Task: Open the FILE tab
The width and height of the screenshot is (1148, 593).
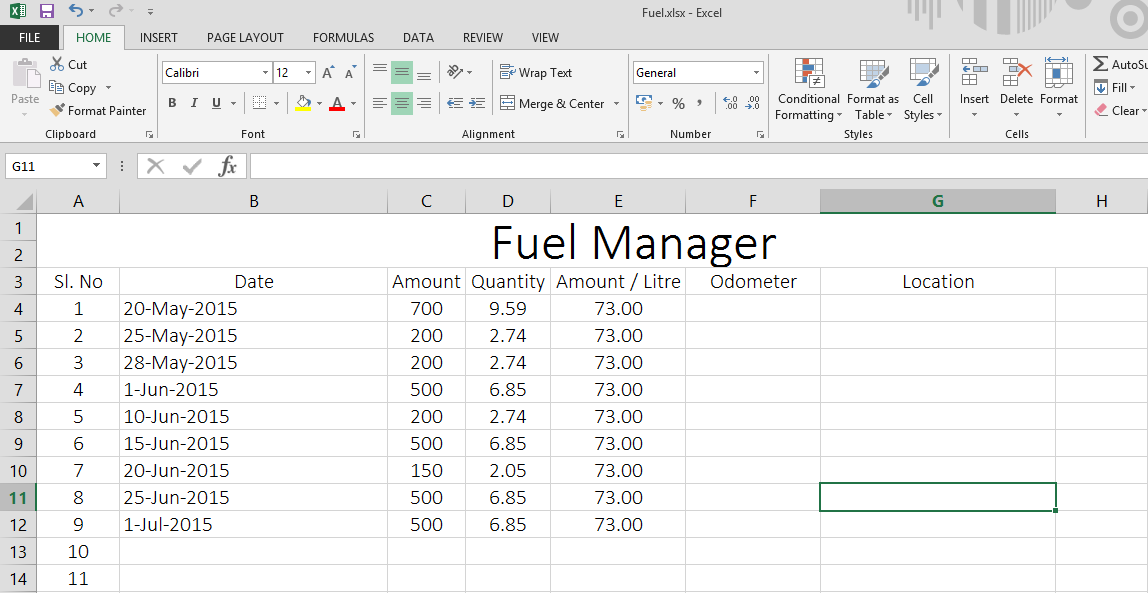Action: pyautogui.click(x=30, y=37)
